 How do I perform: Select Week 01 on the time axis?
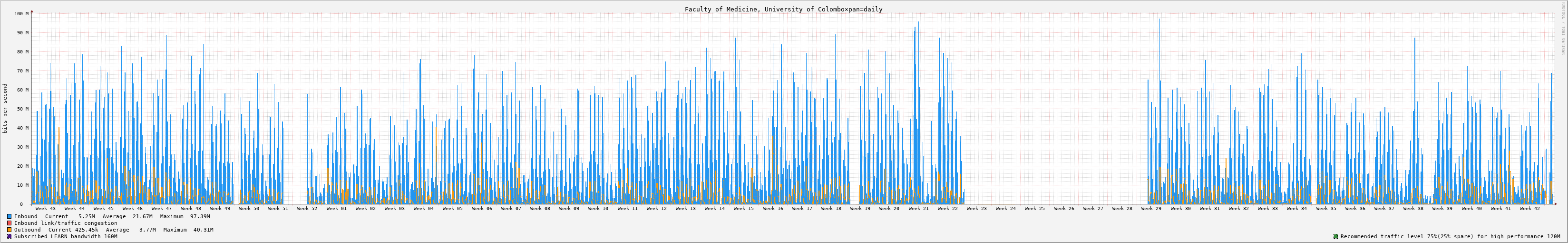[x=336, y=209]
